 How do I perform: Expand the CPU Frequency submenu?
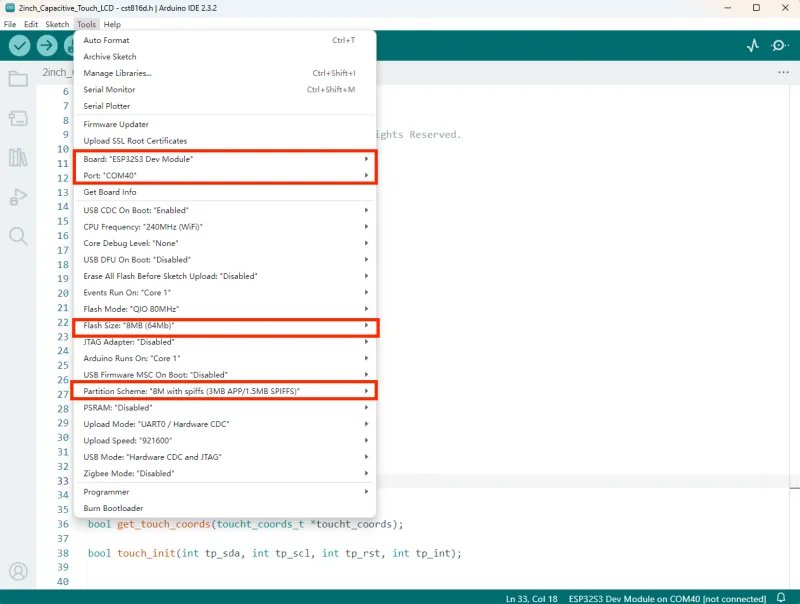point(224,226)
